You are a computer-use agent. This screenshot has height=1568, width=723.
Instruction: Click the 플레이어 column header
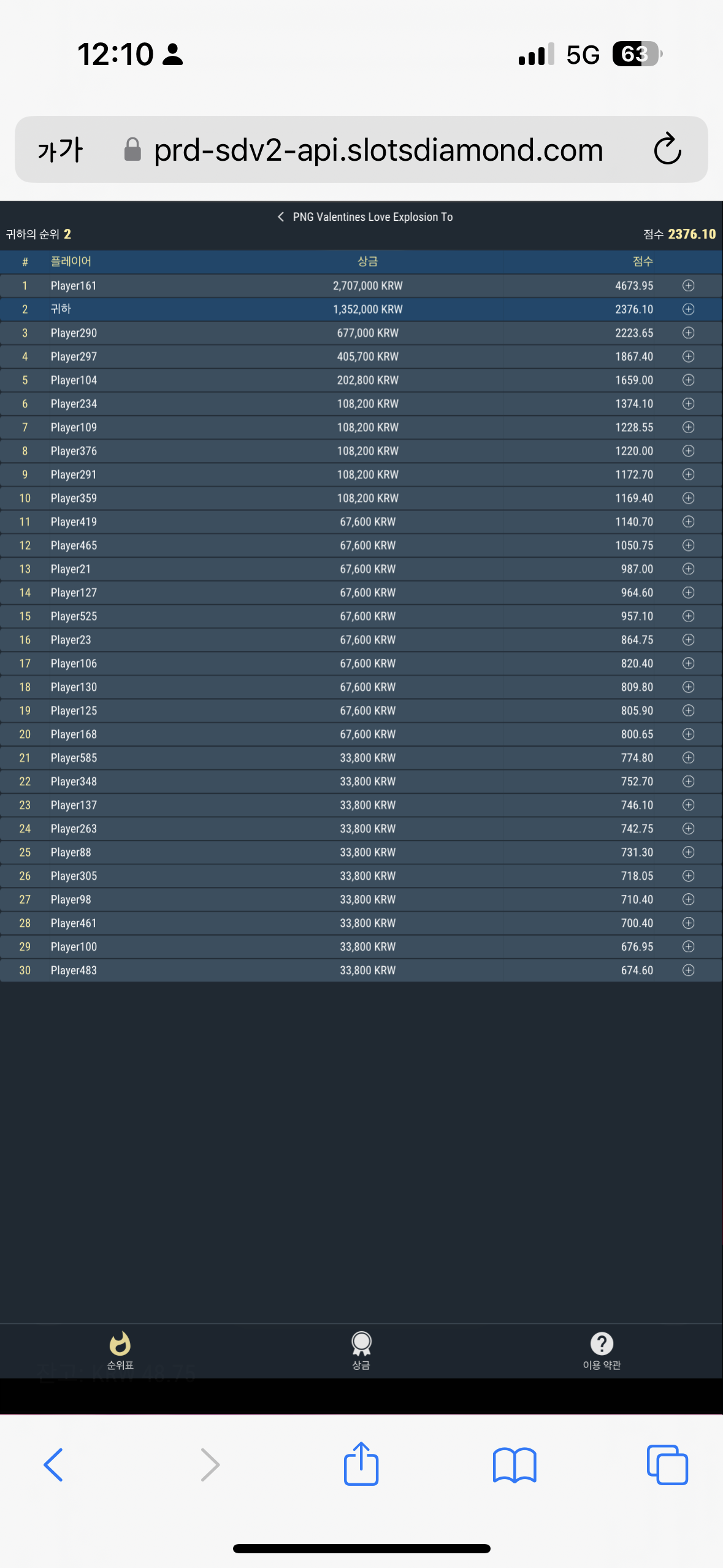click(x=71, y=261)
